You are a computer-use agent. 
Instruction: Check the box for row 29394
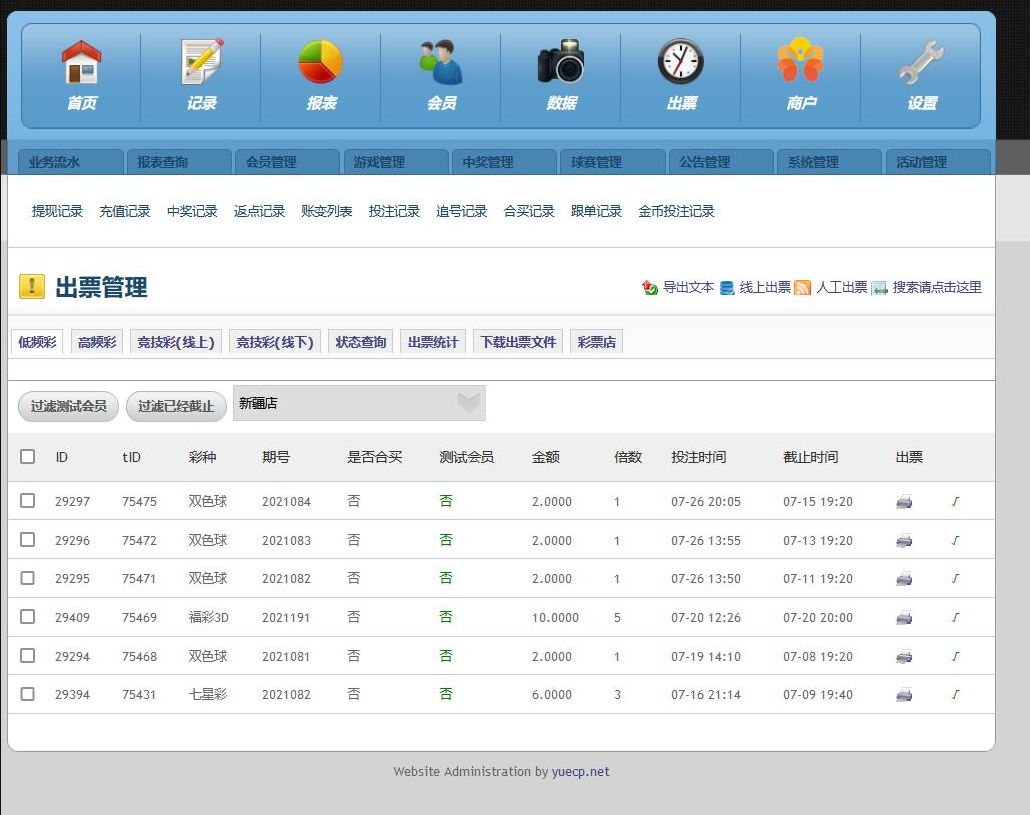tap(28, 694)
